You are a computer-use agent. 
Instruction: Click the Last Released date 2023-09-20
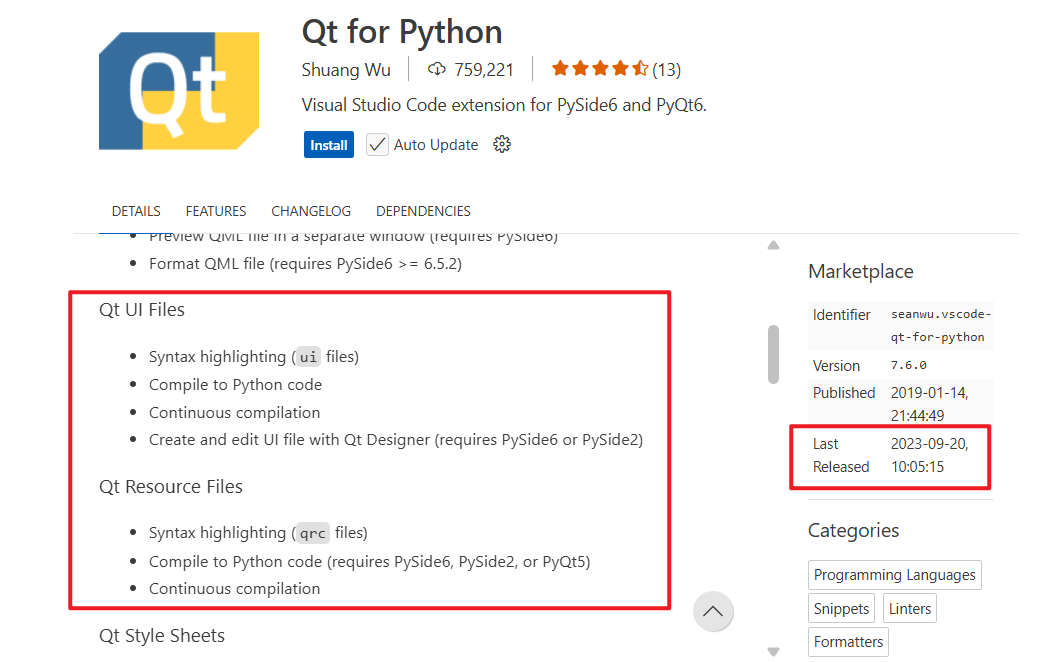[930, 455]
